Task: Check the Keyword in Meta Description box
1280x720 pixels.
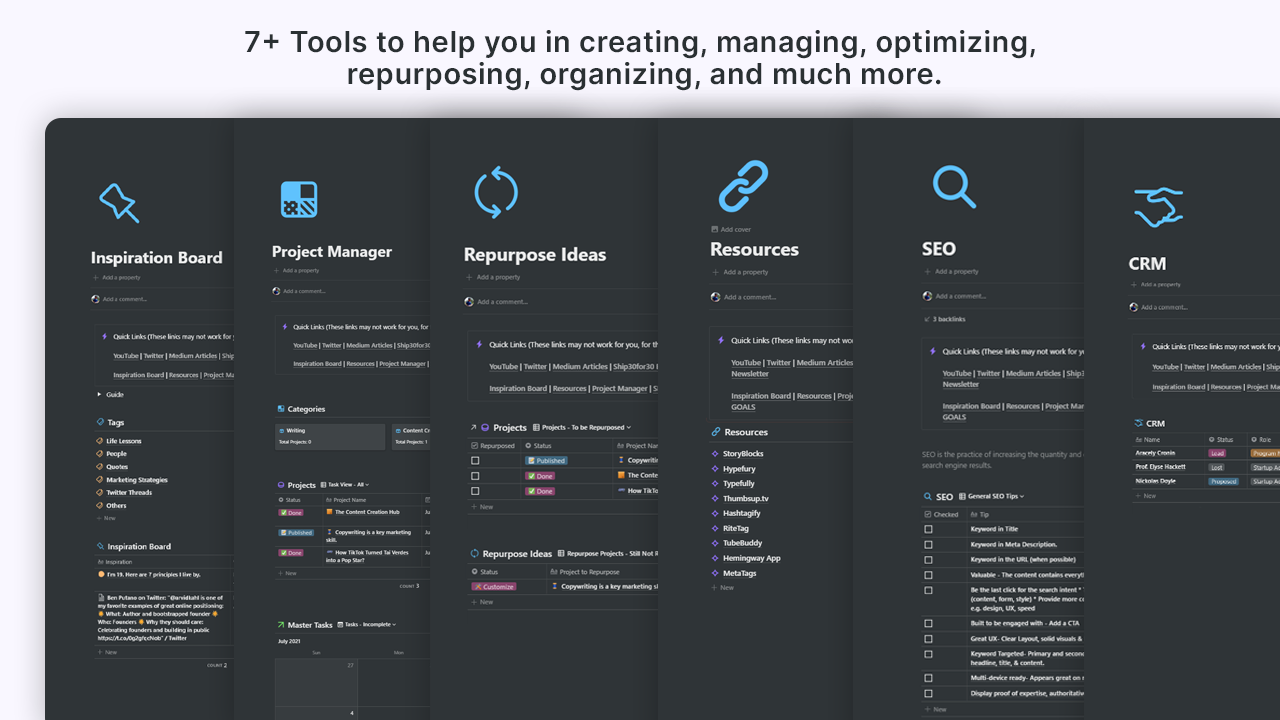Action: (x=928, y=545)
